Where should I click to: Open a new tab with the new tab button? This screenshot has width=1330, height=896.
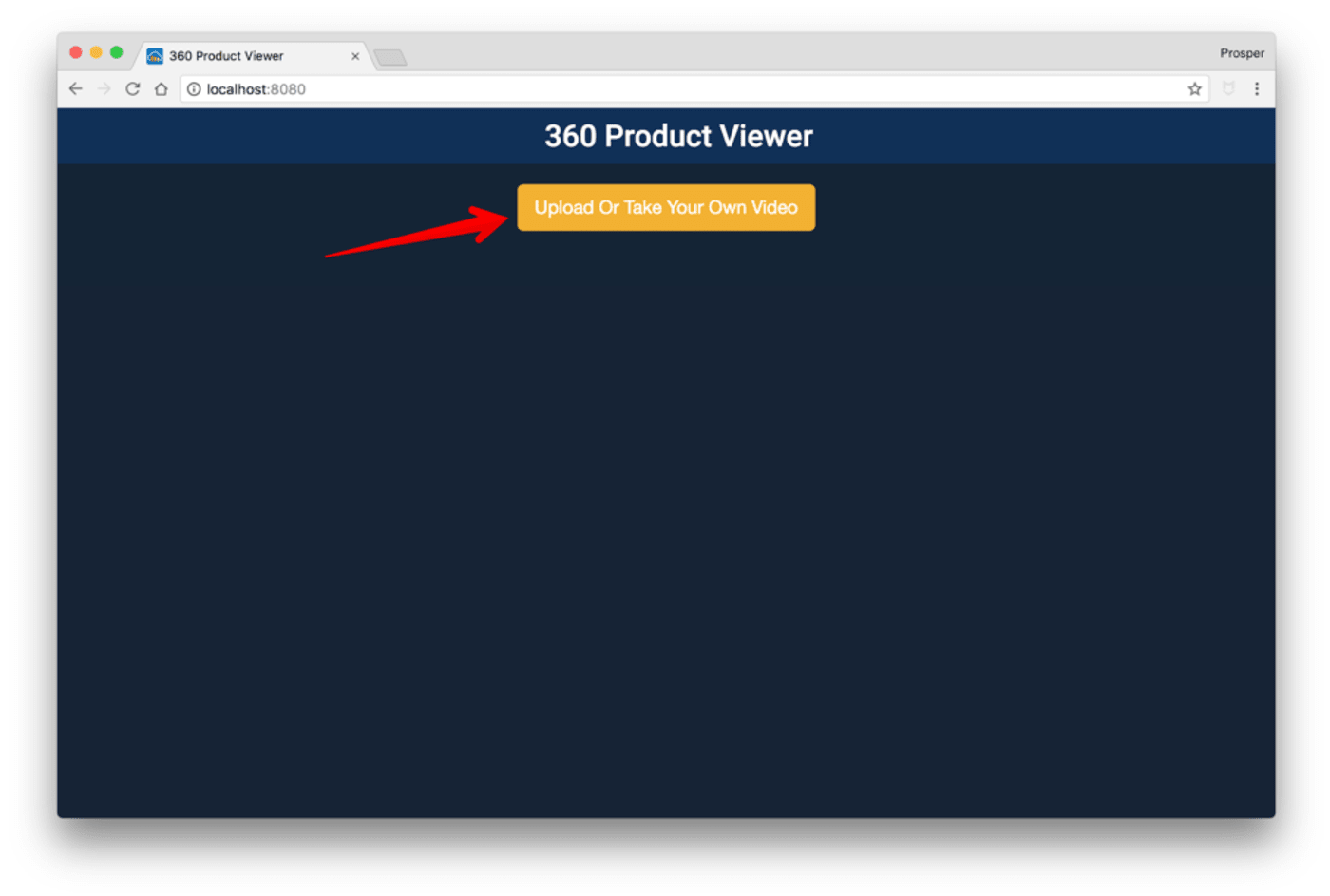390,57
